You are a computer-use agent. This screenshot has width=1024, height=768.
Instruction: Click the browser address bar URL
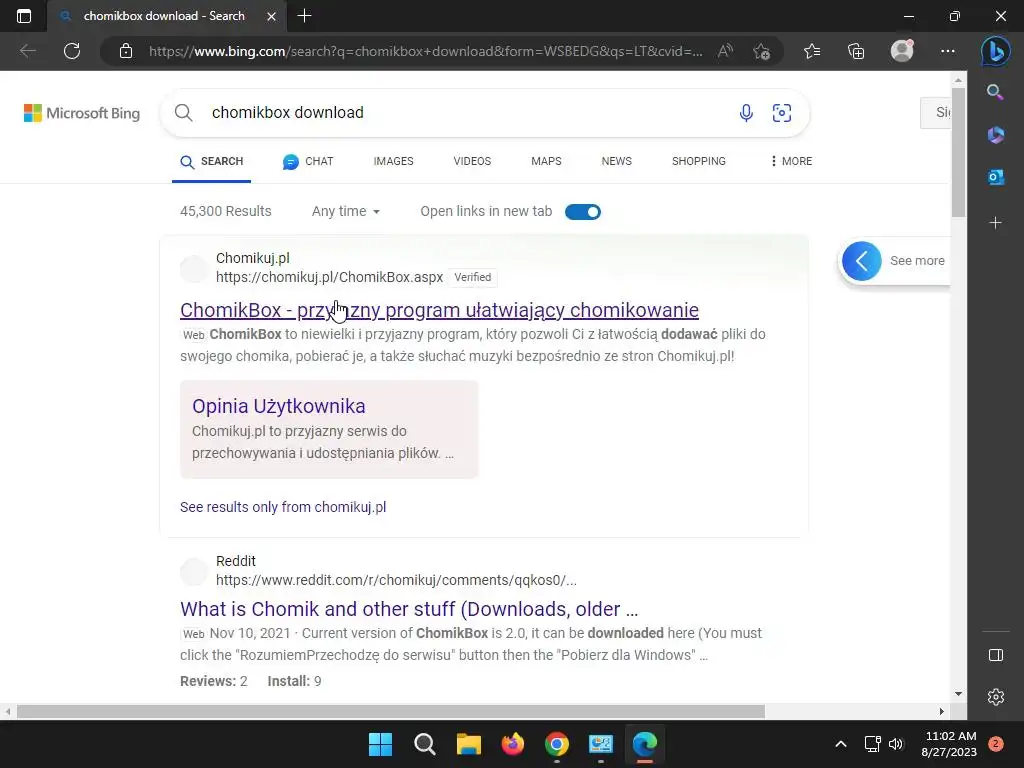(x=426, y=51)
